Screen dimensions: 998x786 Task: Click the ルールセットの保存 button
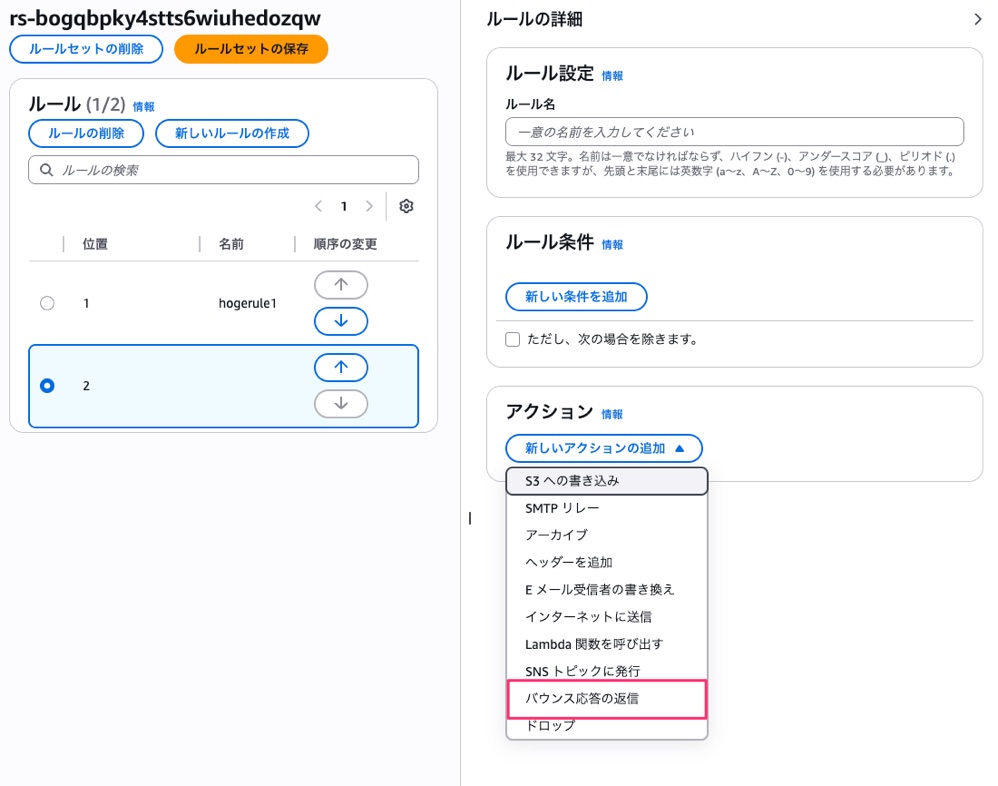point(250,49)
